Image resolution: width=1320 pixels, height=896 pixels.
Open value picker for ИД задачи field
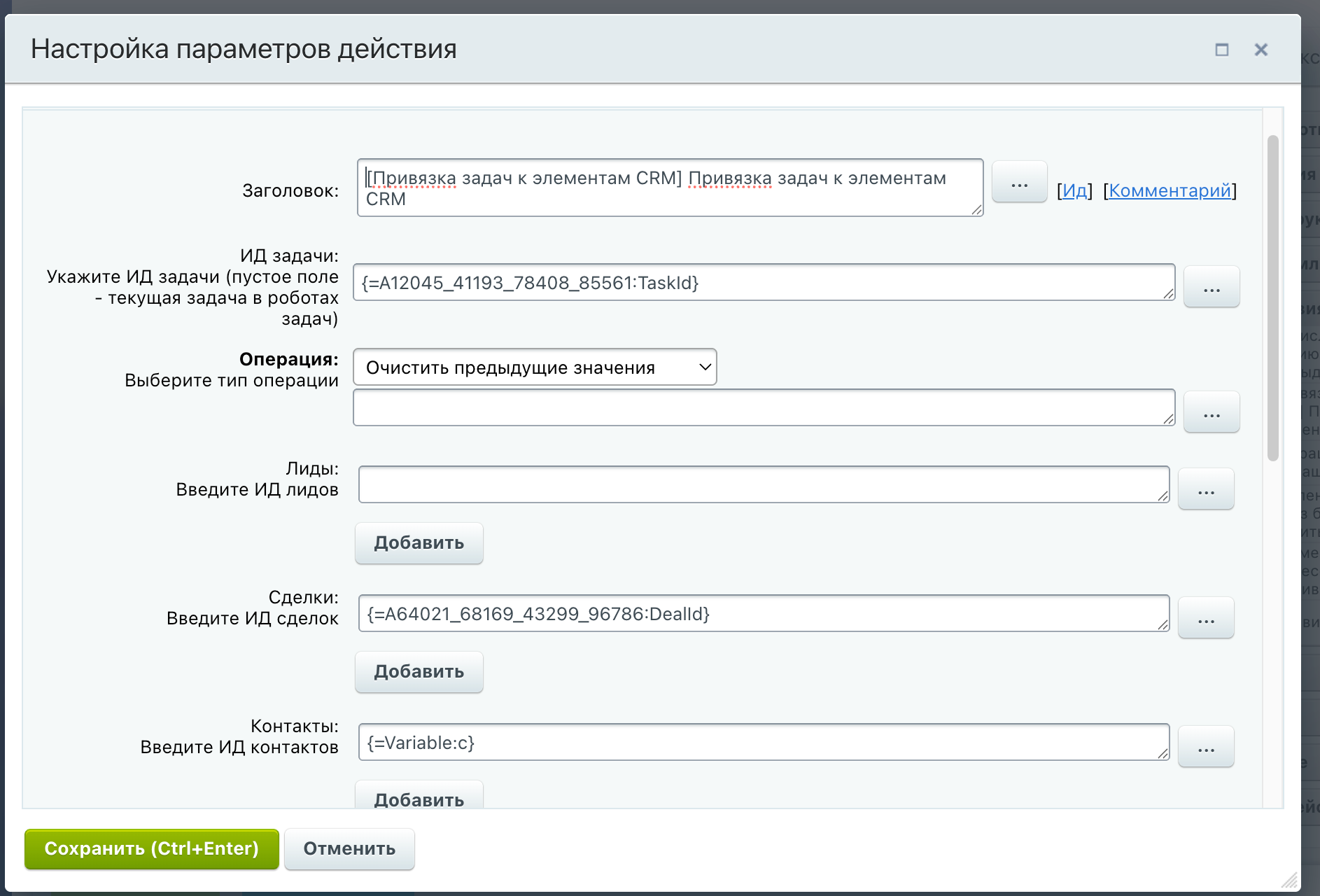[x=1211, y=287]
